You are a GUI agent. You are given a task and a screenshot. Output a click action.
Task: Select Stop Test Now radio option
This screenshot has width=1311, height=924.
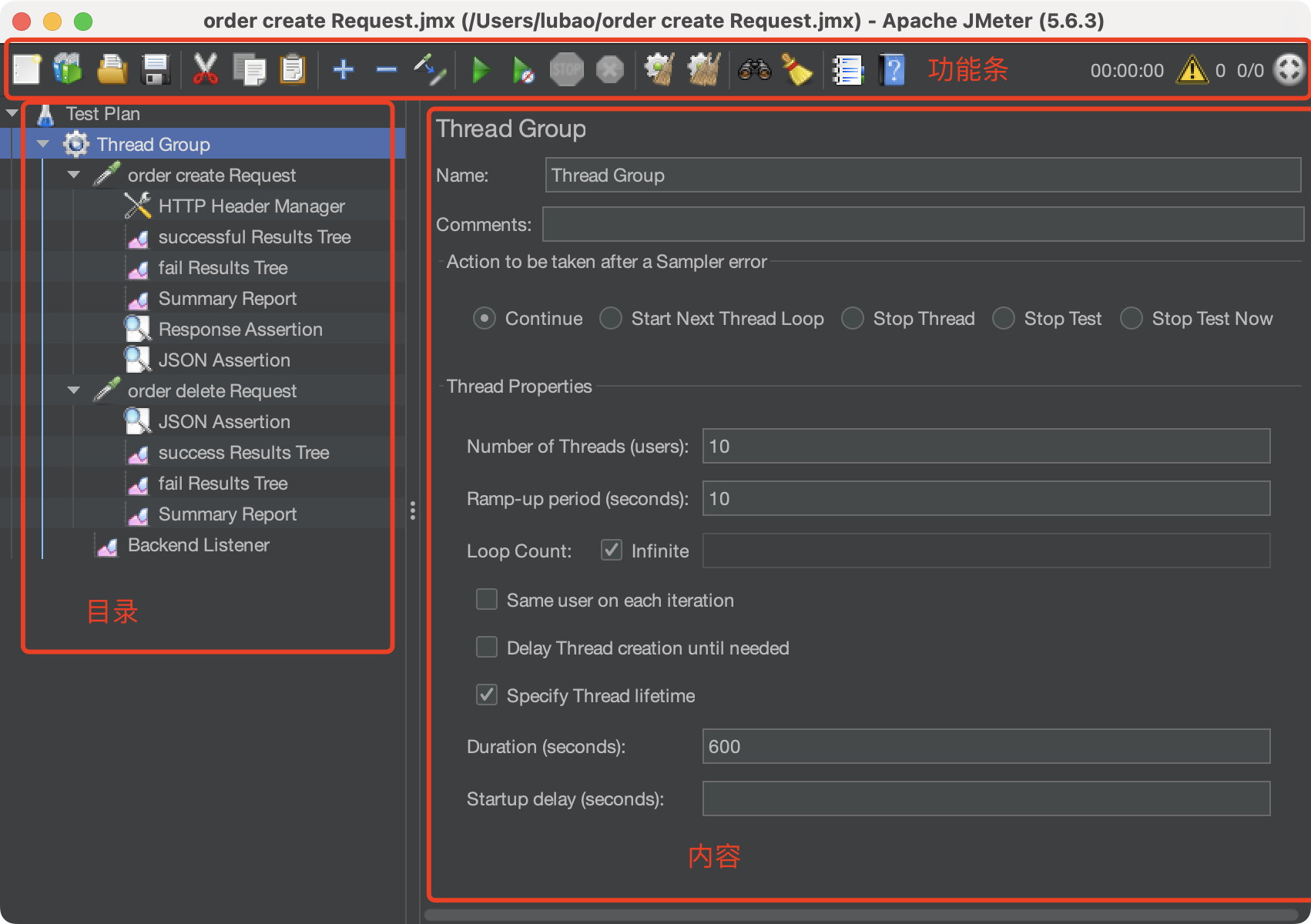point(1132,319)
